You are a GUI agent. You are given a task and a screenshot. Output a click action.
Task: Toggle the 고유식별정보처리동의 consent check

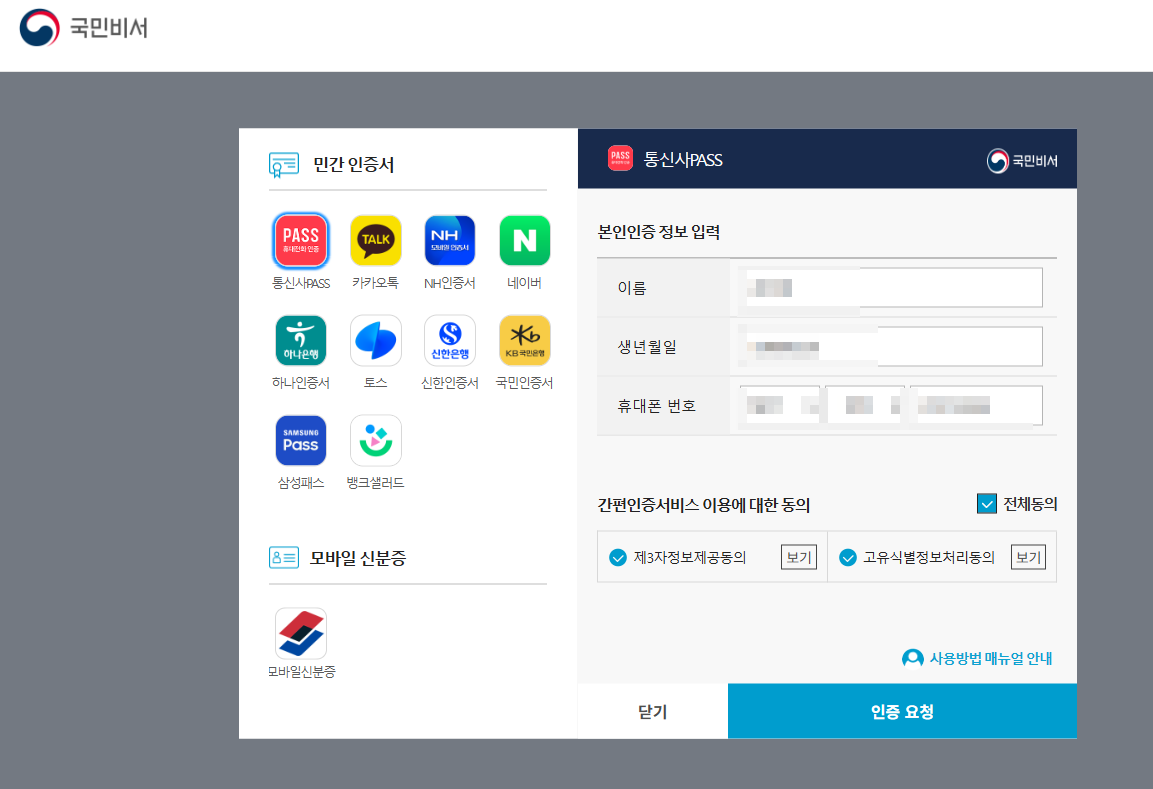pos(848,557)
